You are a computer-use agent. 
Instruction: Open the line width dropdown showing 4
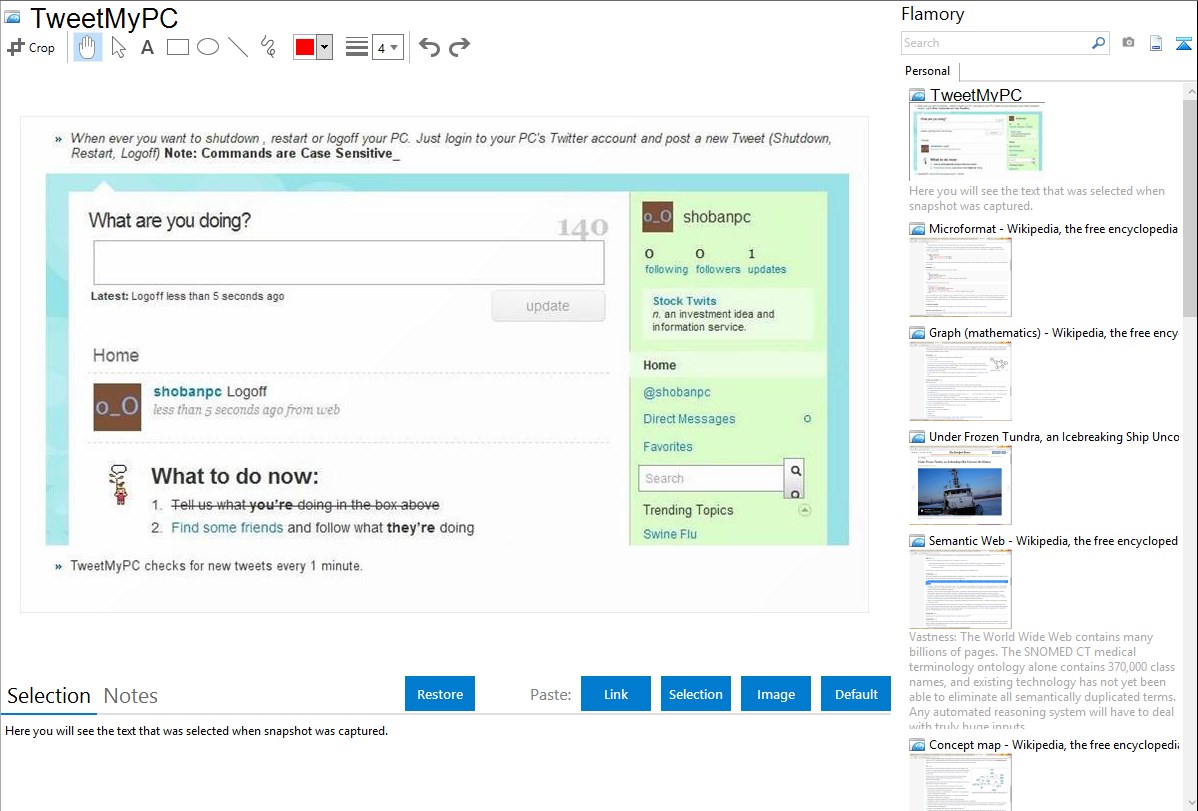coord(388,47)
